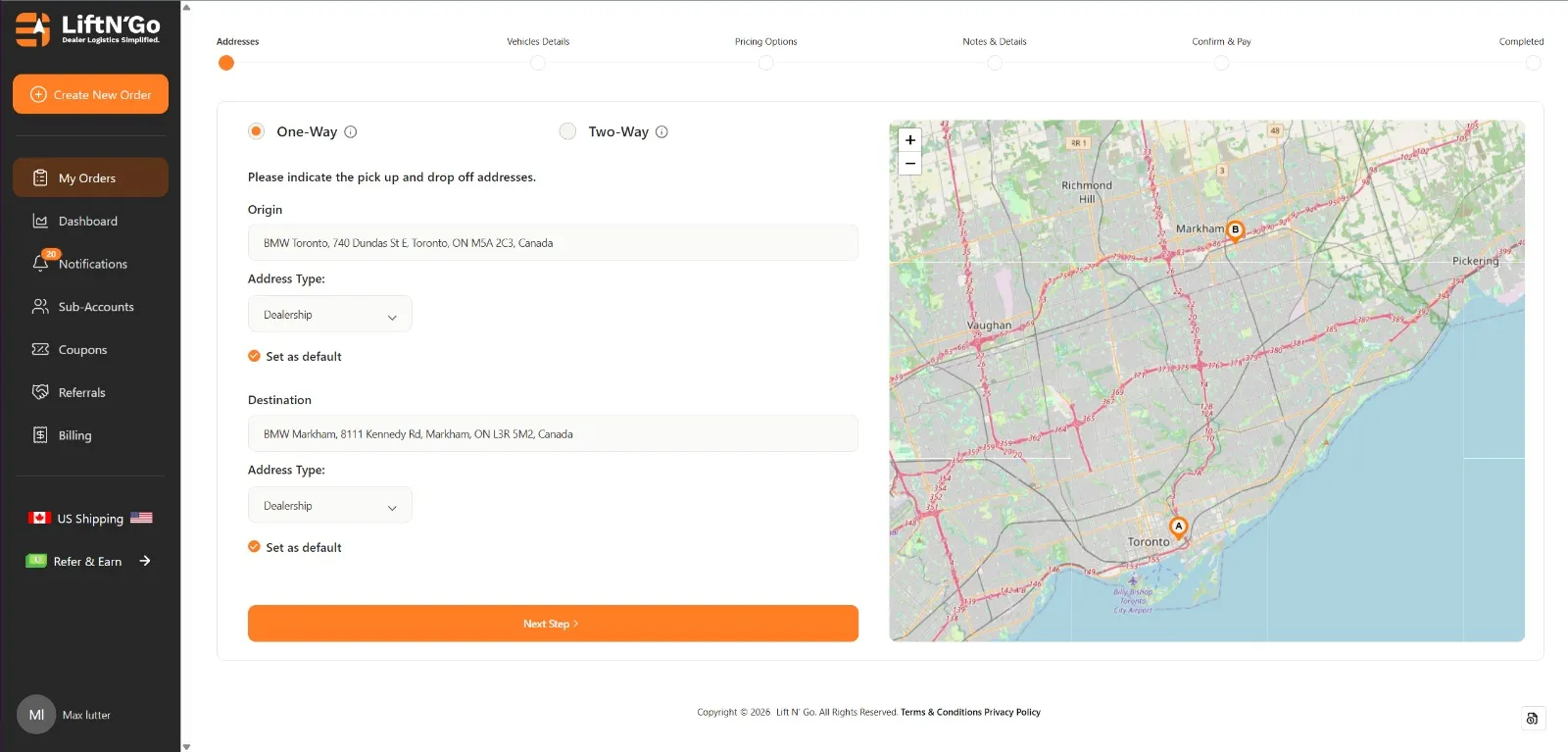This screenshot has height=752, width=1568.
Task: Click the Sub-Accounts people icon
Action: pos(40,307)
